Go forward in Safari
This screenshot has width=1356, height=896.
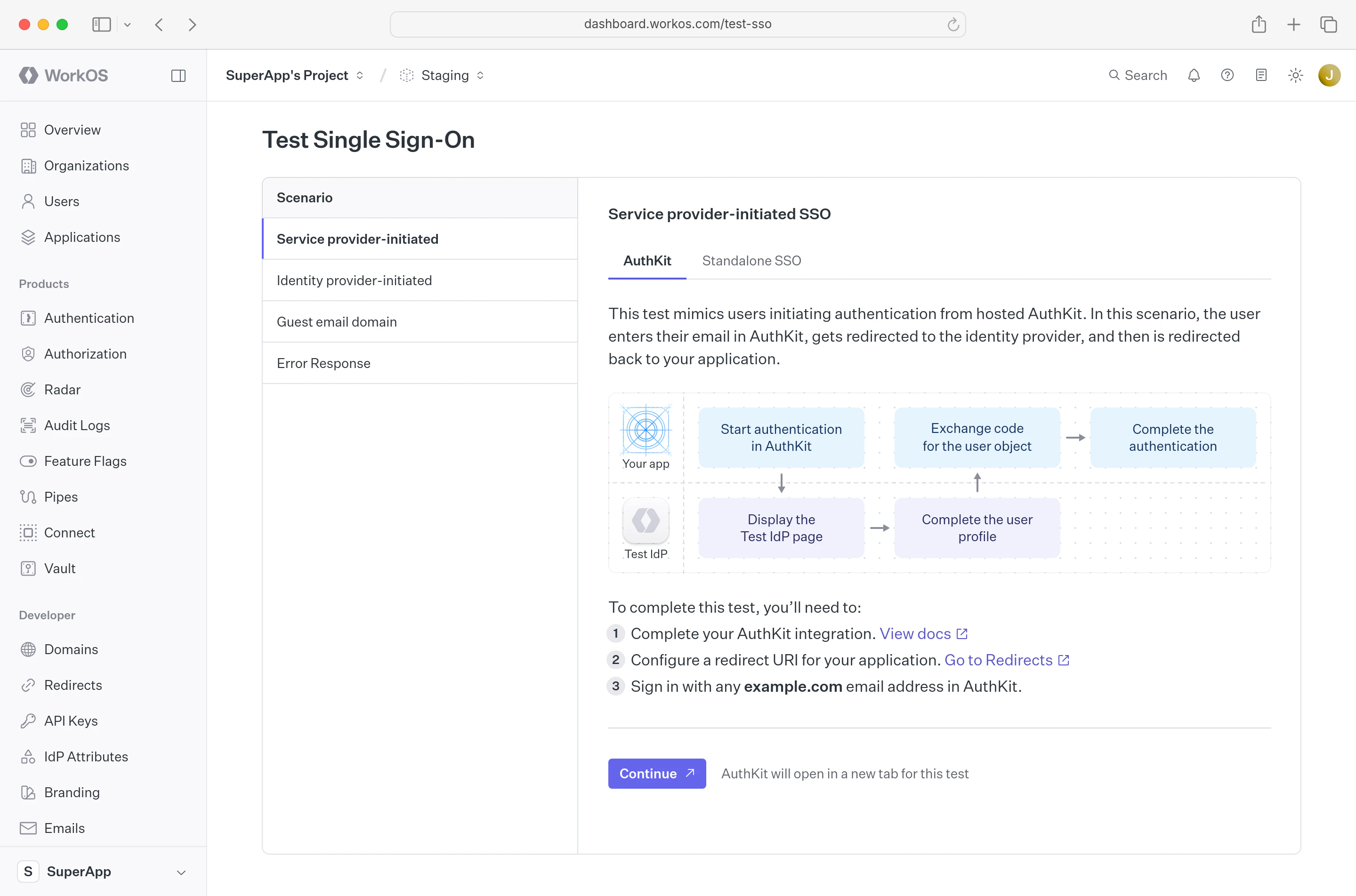coord(192,24)
